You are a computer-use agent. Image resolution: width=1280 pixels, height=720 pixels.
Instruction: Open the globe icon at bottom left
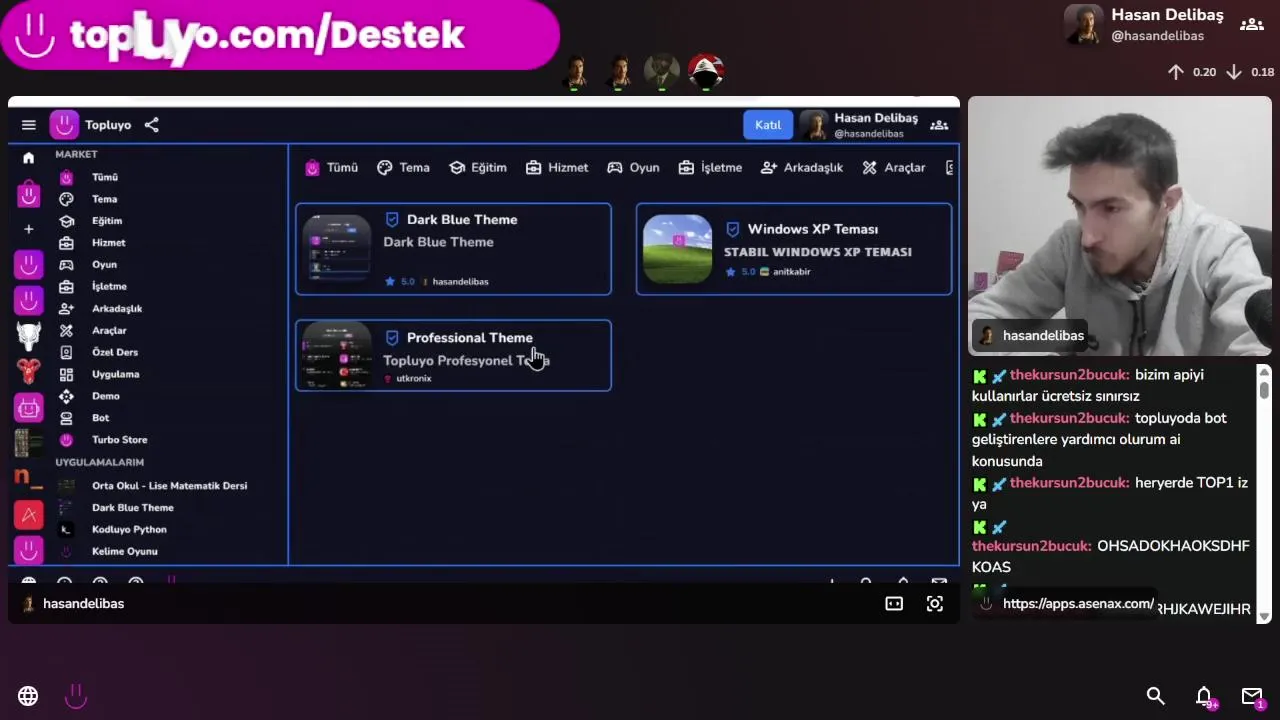pos(28,696)
